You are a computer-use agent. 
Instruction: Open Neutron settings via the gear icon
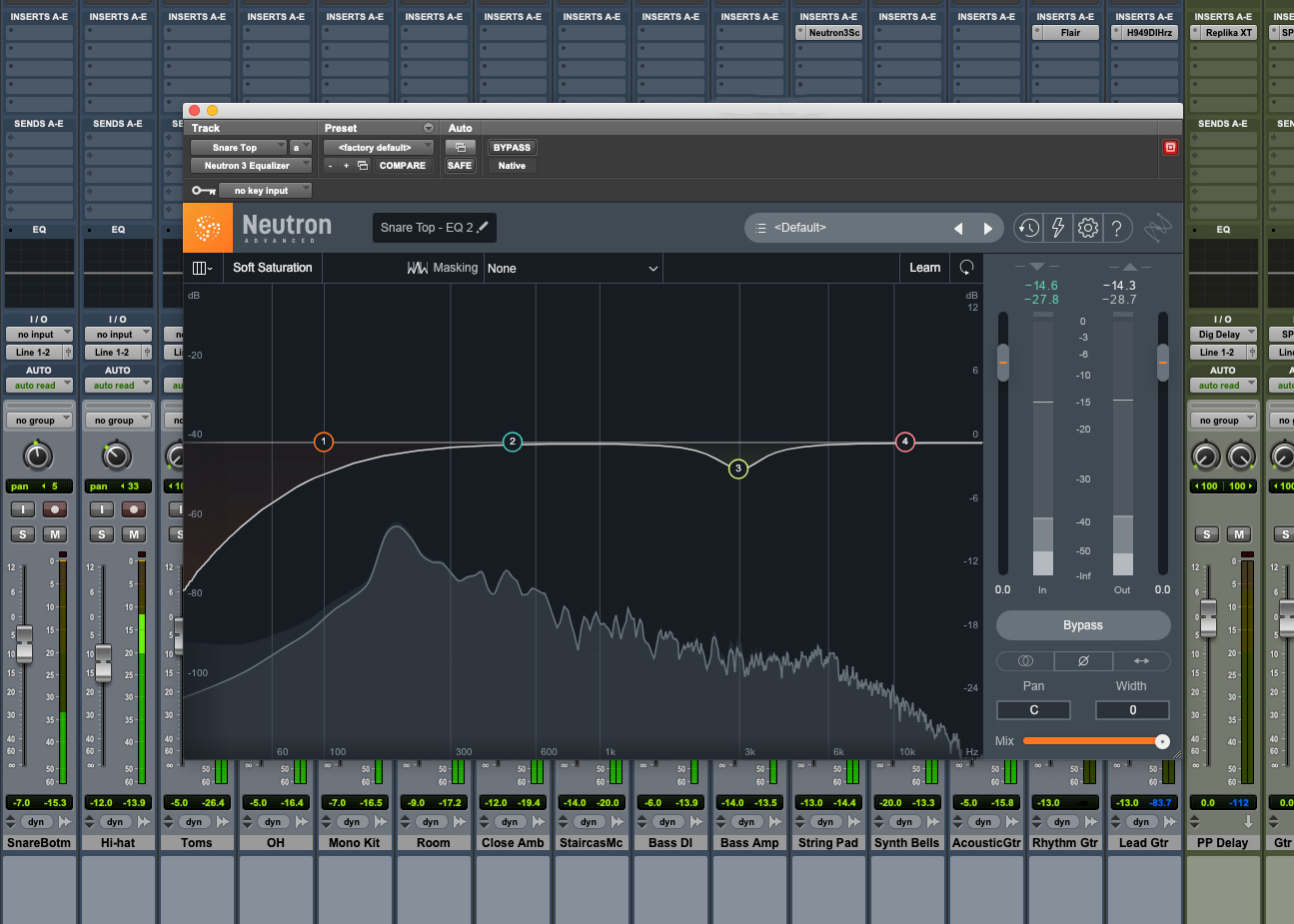(1088, 228)
